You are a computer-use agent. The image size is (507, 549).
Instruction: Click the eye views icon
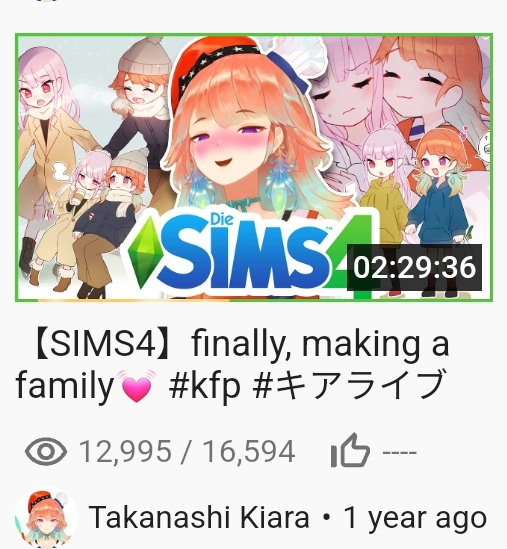[x=46, y=451]
